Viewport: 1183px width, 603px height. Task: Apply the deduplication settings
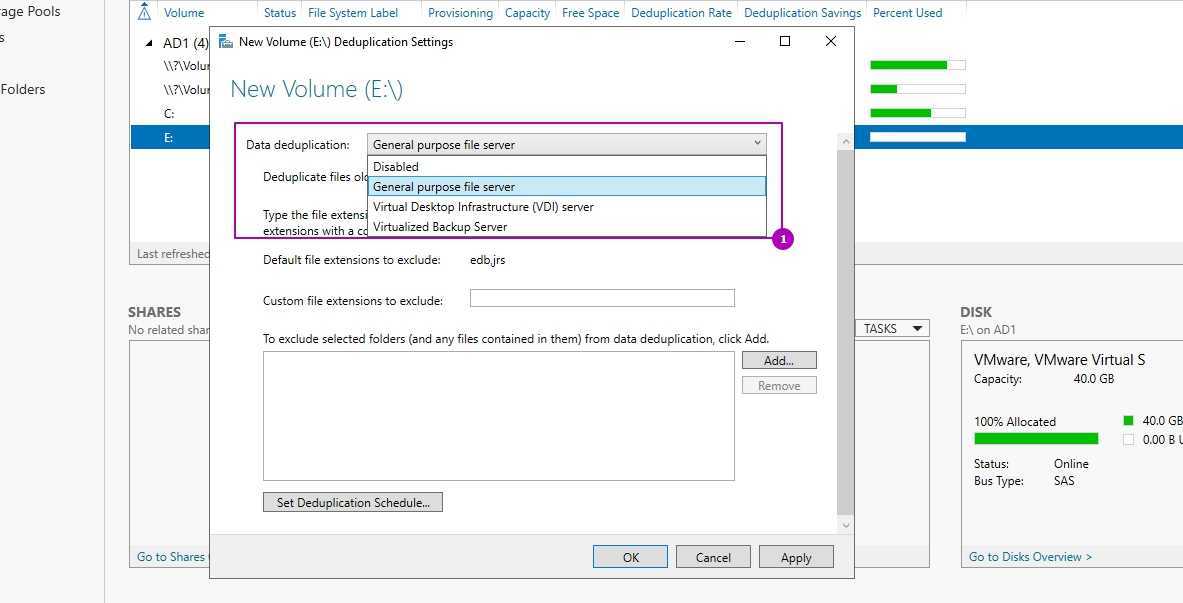(x=796, y=557)
